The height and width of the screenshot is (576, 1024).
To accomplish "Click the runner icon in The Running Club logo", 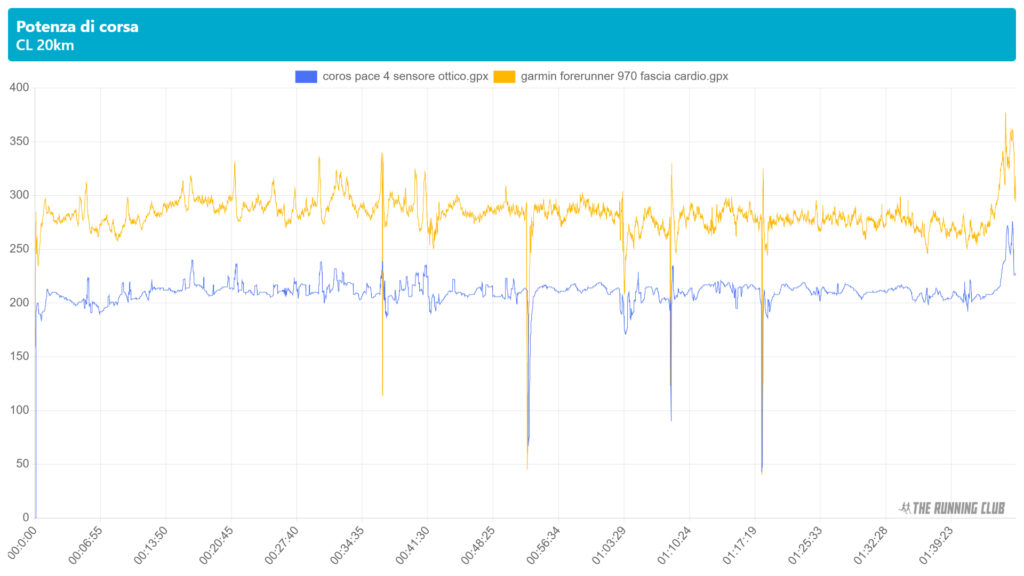I will pyautogui.click(x=905, y=508).
